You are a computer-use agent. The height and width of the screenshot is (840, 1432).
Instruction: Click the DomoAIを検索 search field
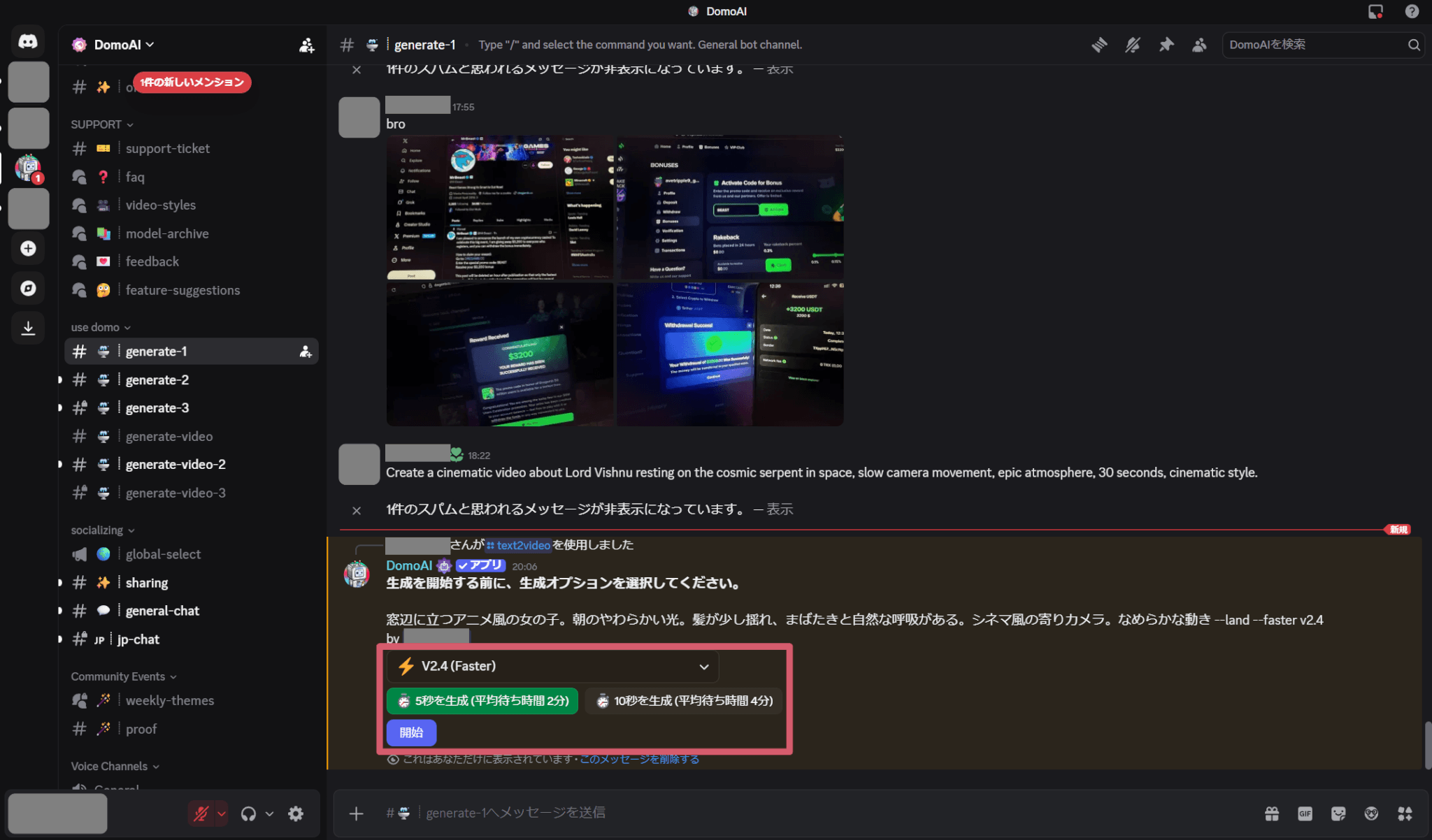click(x=1315, y=45)
